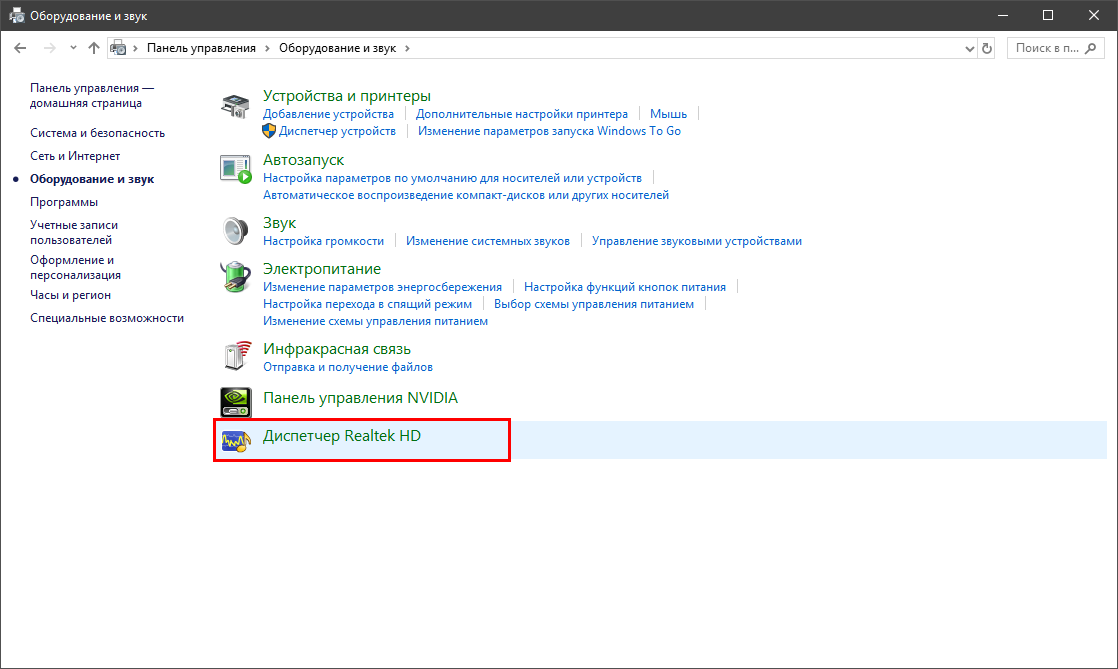Select Оборудование и звук in sidebar
Screen dimensions: 1118x669
92,179
